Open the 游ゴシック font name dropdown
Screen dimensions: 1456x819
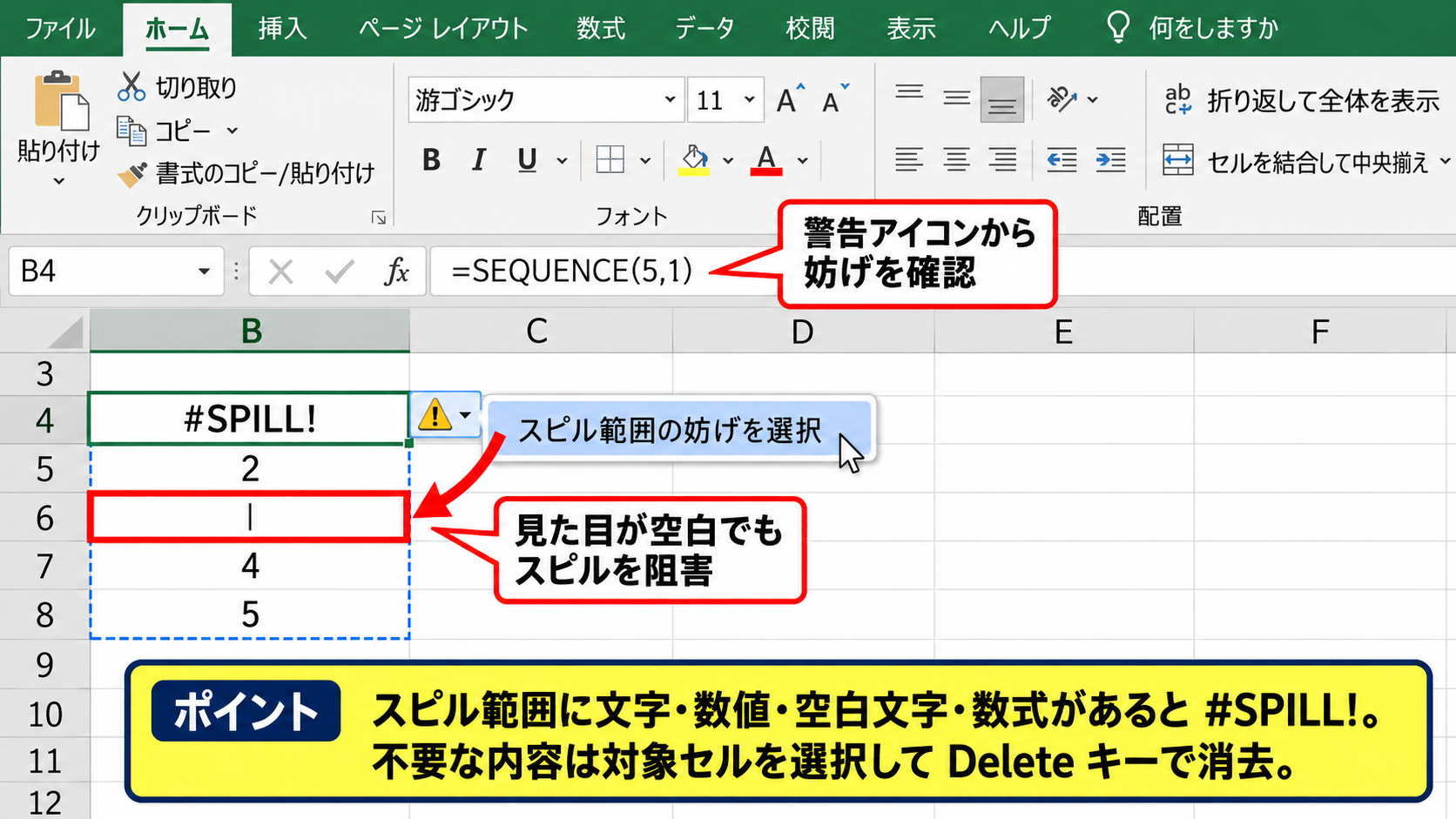(670, 99)
